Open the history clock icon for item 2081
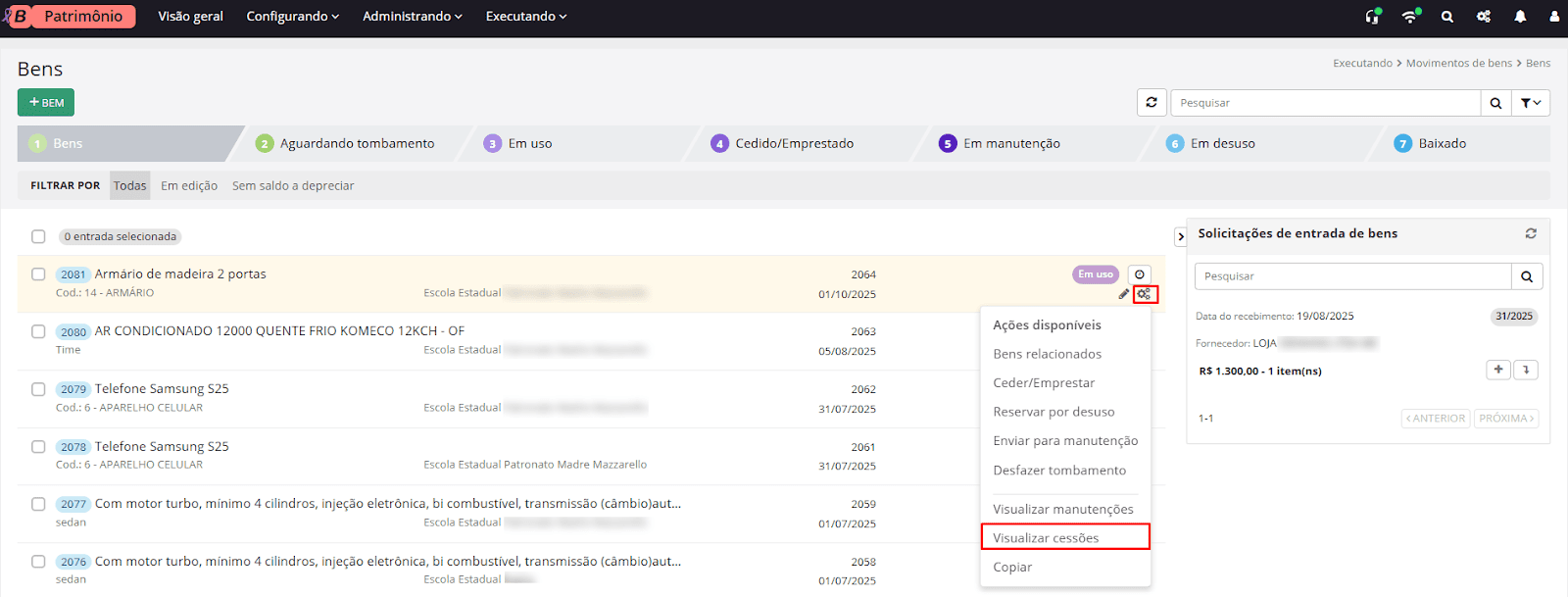Viewport: 1568px width, 597px height. pos(1139,274)
